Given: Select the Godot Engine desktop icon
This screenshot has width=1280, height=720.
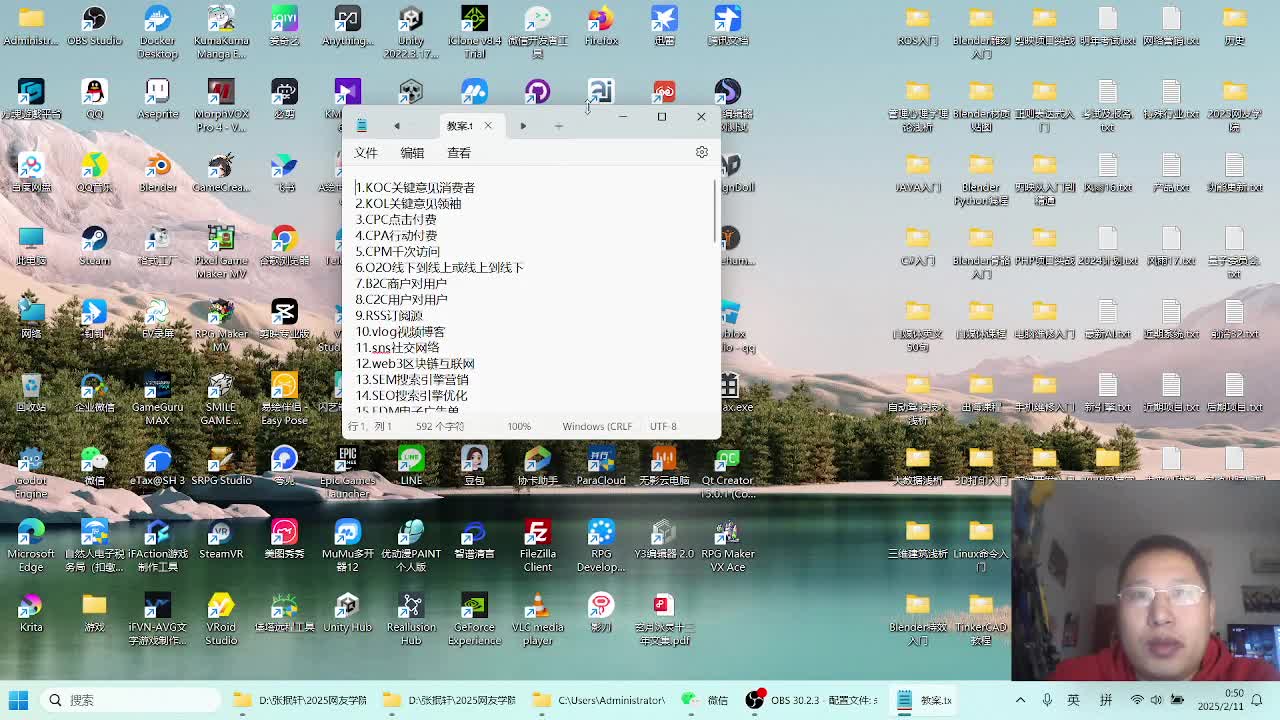Looking at the screenshot, I should [31, 472].
